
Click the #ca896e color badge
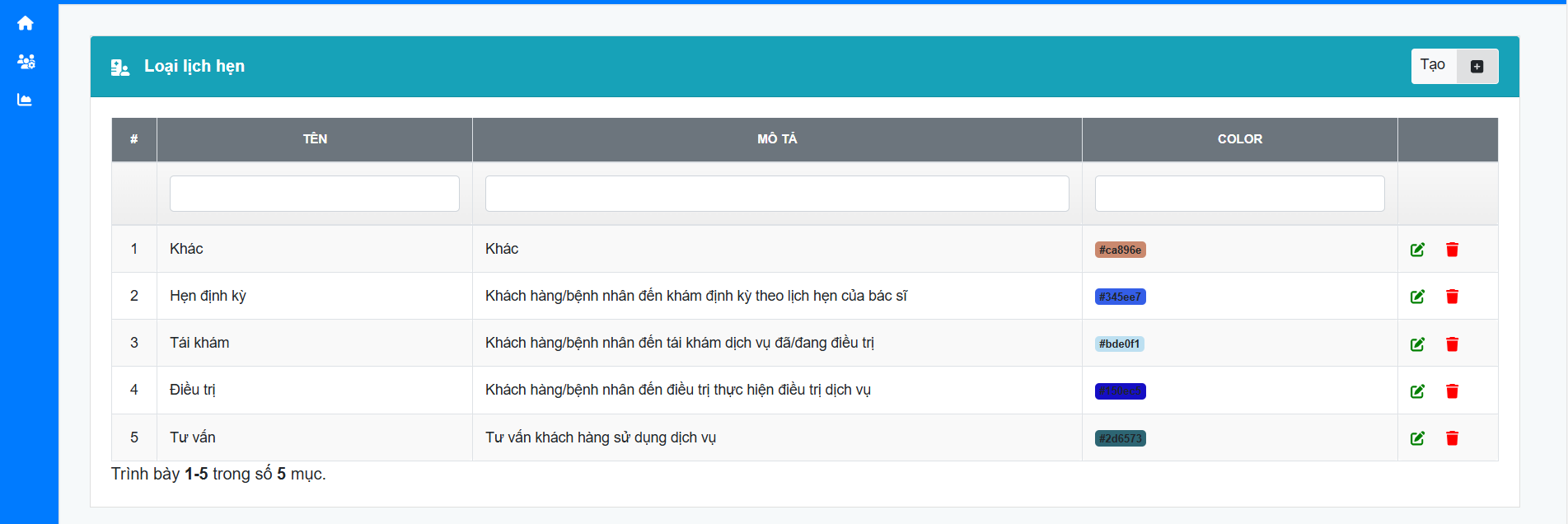coord(1120,250)
